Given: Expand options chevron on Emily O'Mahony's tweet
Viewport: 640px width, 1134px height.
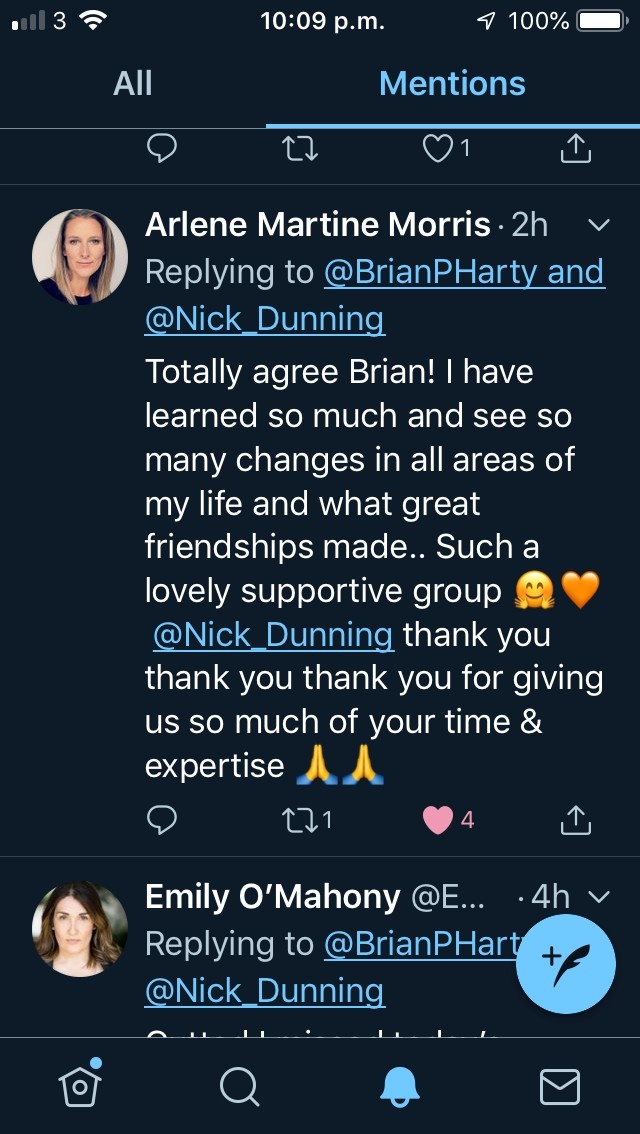Looking at the screenshot, I should point(598,897).
